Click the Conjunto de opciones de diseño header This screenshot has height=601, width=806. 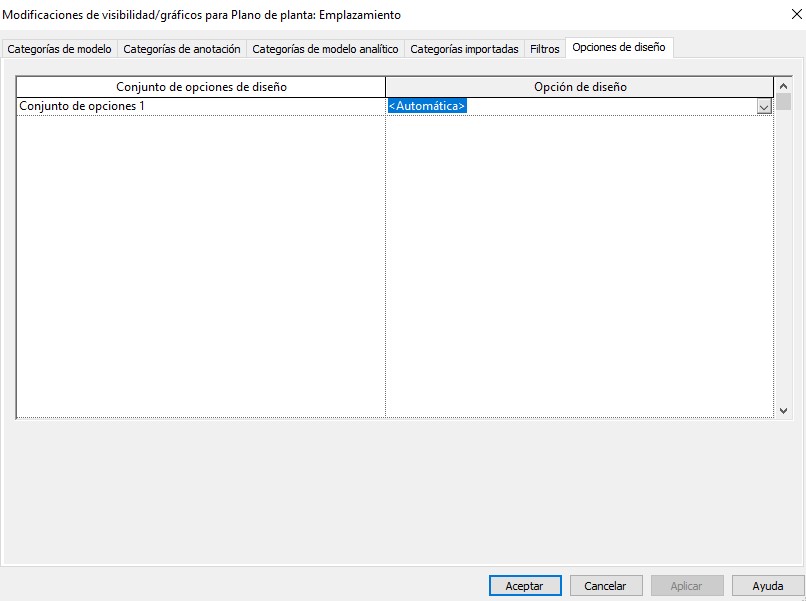point(201,87)
